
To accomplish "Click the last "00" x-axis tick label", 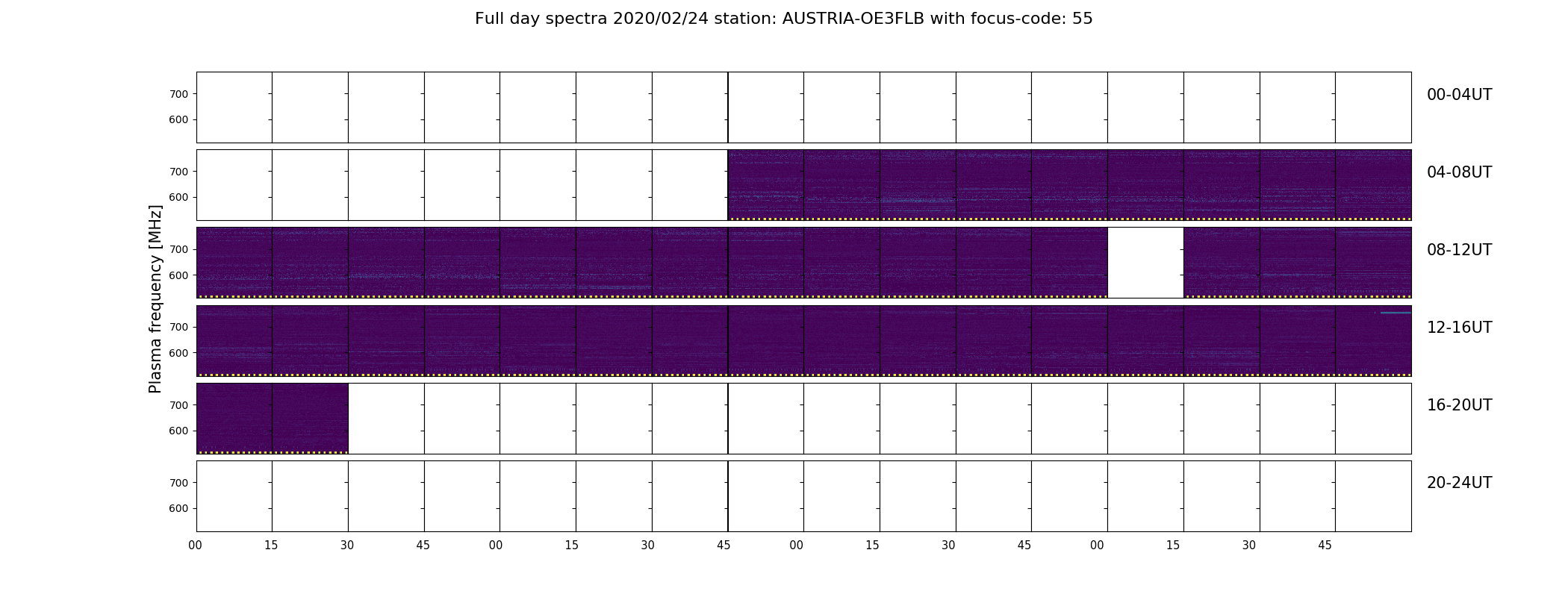I will [x=1097, y=546].
